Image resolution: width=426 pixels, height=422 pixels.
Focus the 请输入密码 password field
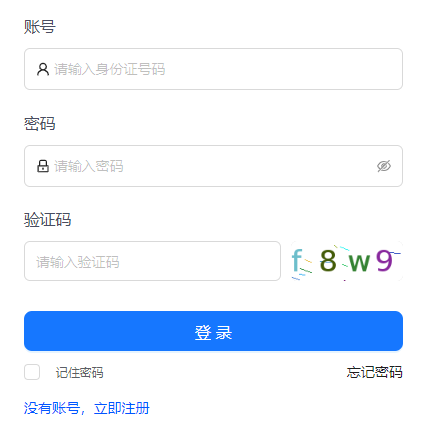213,166
